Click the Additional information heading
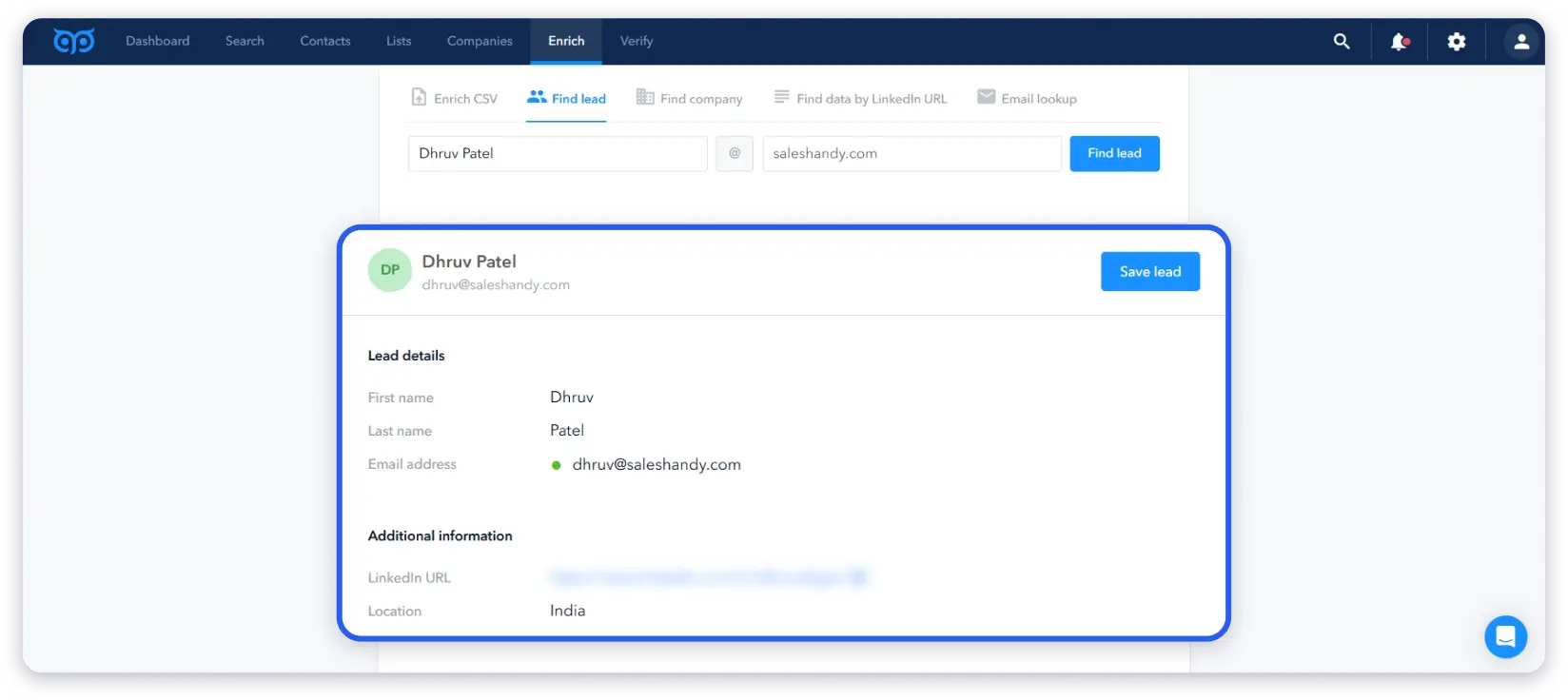Viewport: 1568px width, 700px height. tap(441, 535)
